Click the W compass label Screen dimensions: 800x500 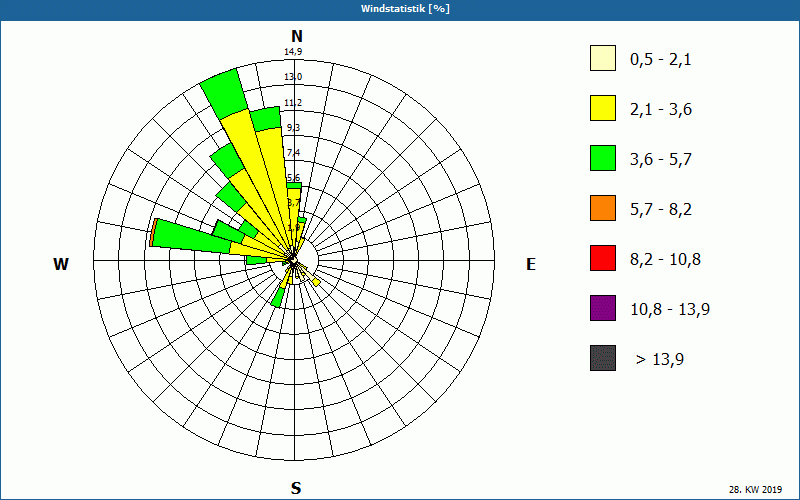(x=61, y=264)
